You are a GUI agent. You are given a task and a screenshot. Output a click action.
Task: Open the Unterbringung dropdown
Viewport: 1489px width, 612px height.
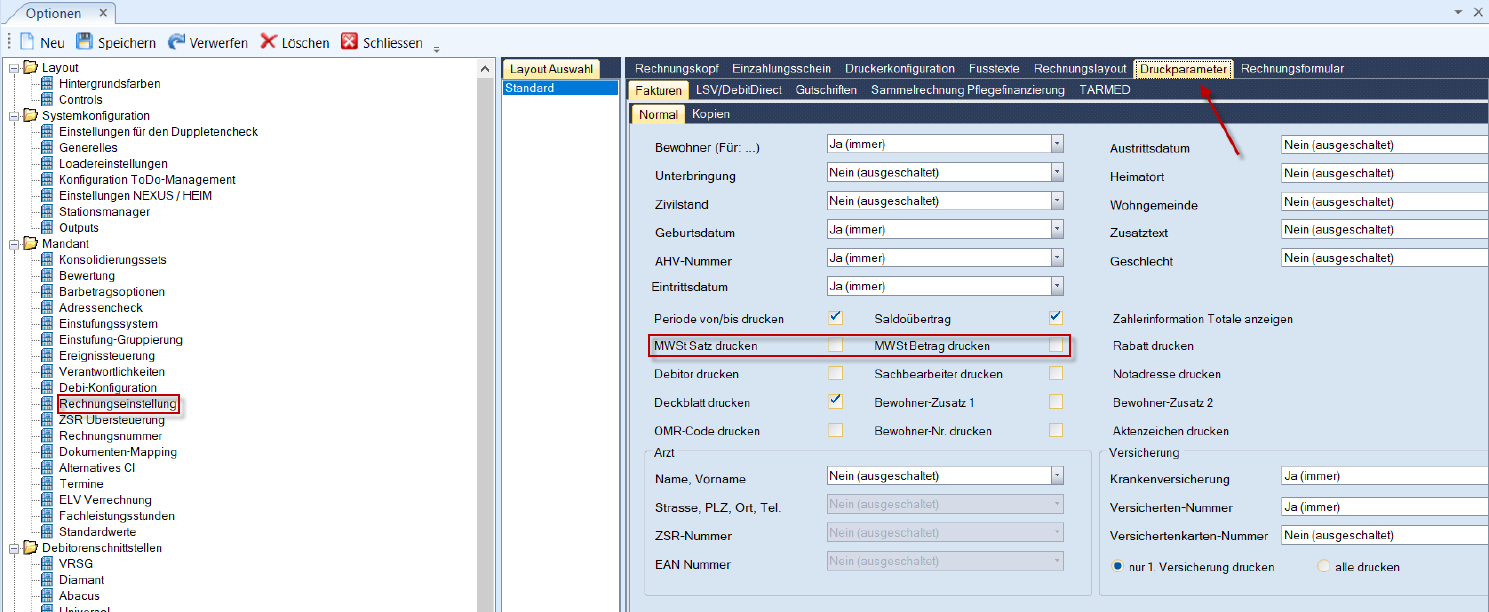(1056, 173)
